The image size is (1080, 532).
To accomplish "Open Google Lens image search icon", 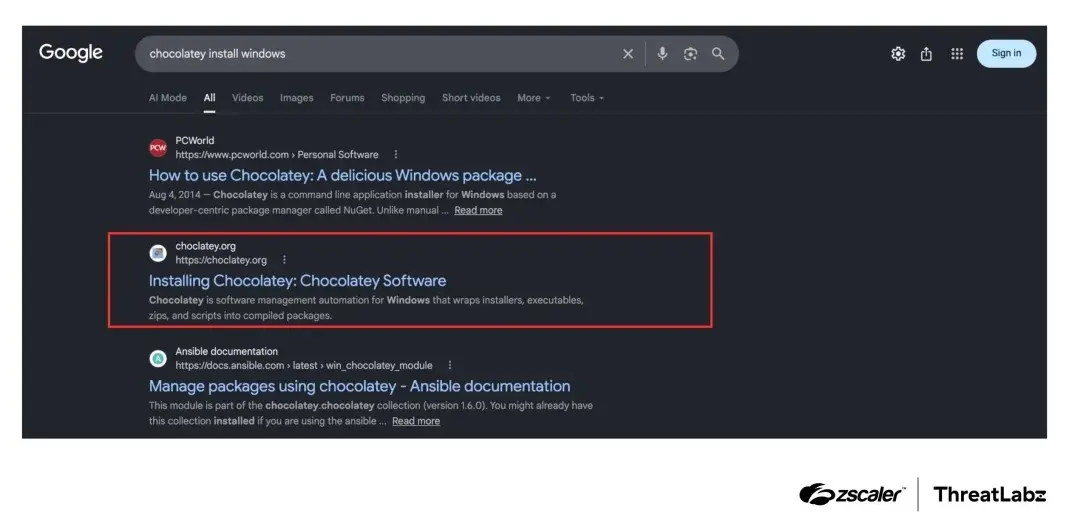I will click(690, 54).
